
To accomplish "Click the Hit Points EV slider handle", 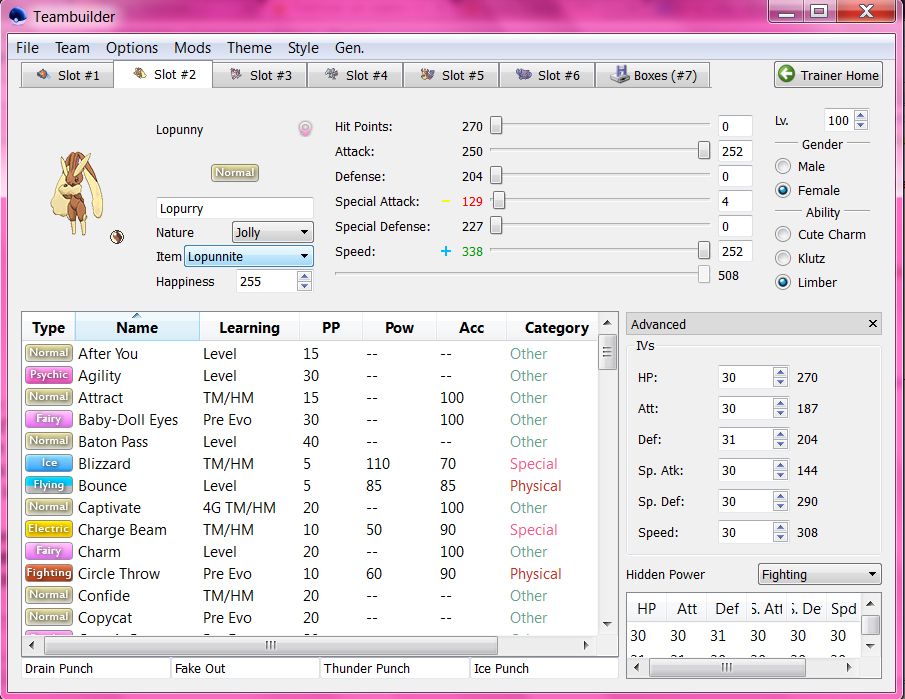I will point(496,125).
